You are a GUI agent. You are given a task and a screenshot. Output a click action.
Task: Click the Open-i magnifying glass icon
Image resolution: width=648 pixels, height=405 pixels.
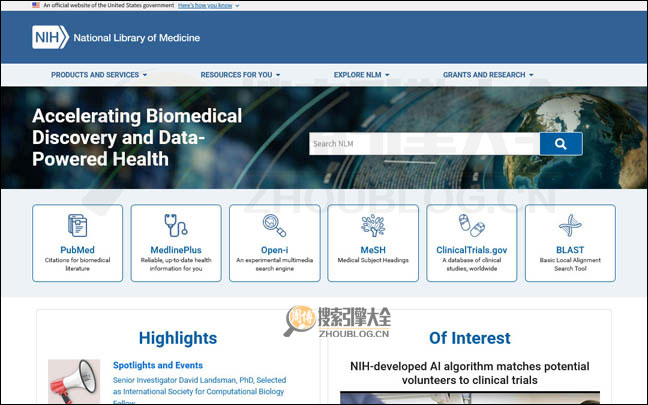coord(274,225)
